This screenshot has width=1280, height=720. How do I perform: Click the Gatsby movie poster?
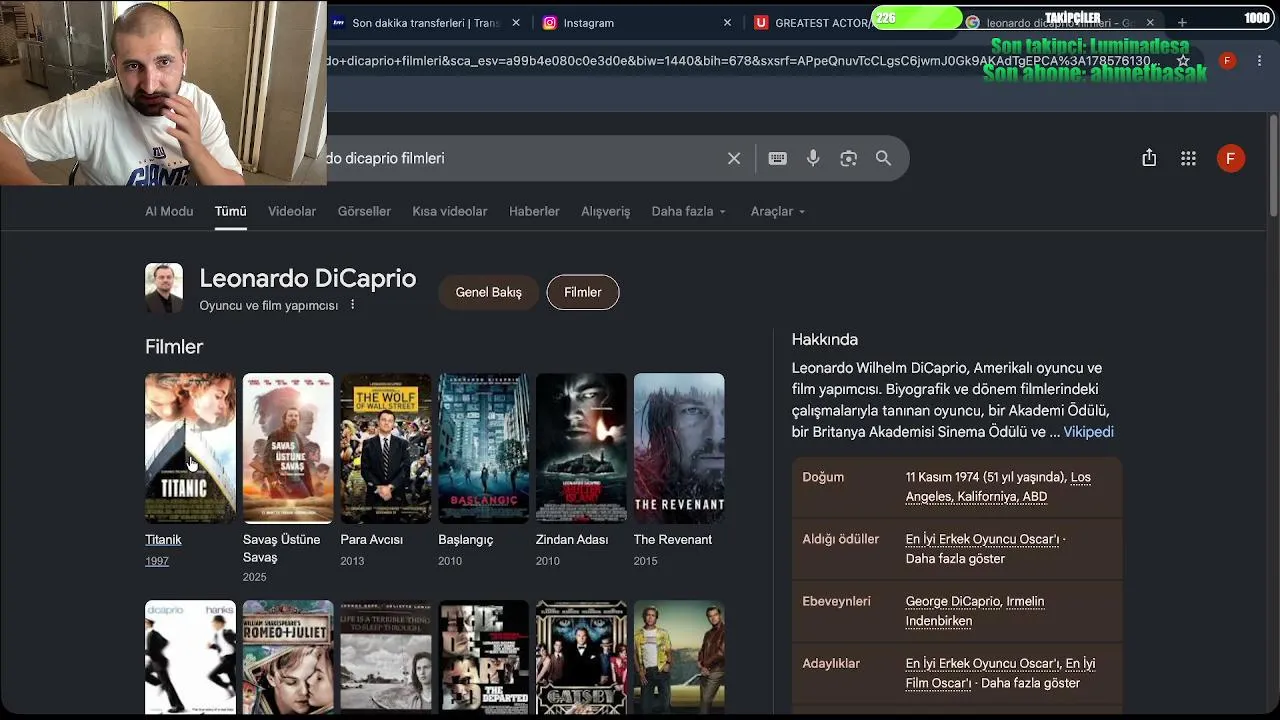coord(581,657)
